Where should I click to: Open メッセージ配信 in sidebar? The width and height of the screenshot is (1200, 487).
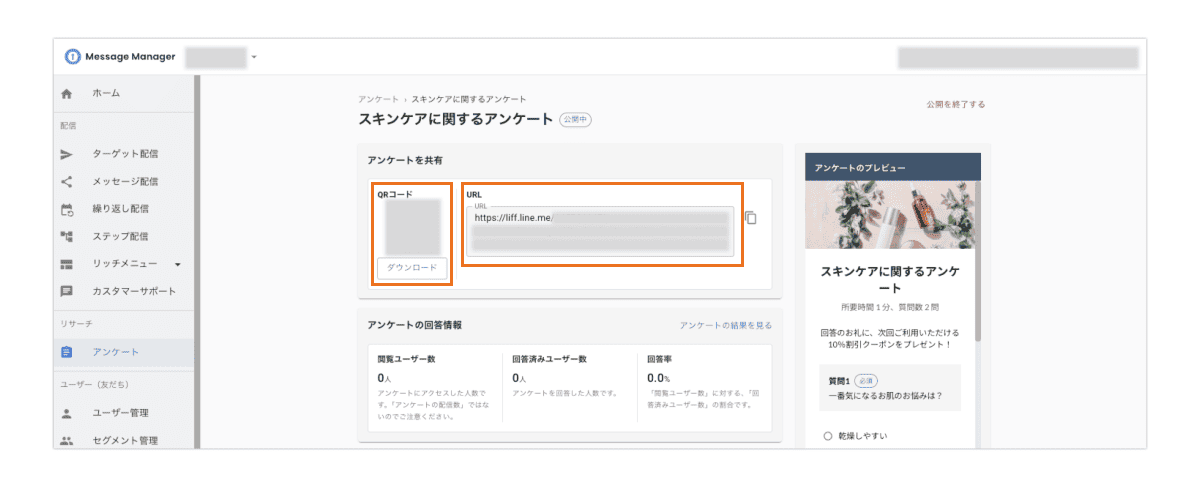click(x=125, y=182)
